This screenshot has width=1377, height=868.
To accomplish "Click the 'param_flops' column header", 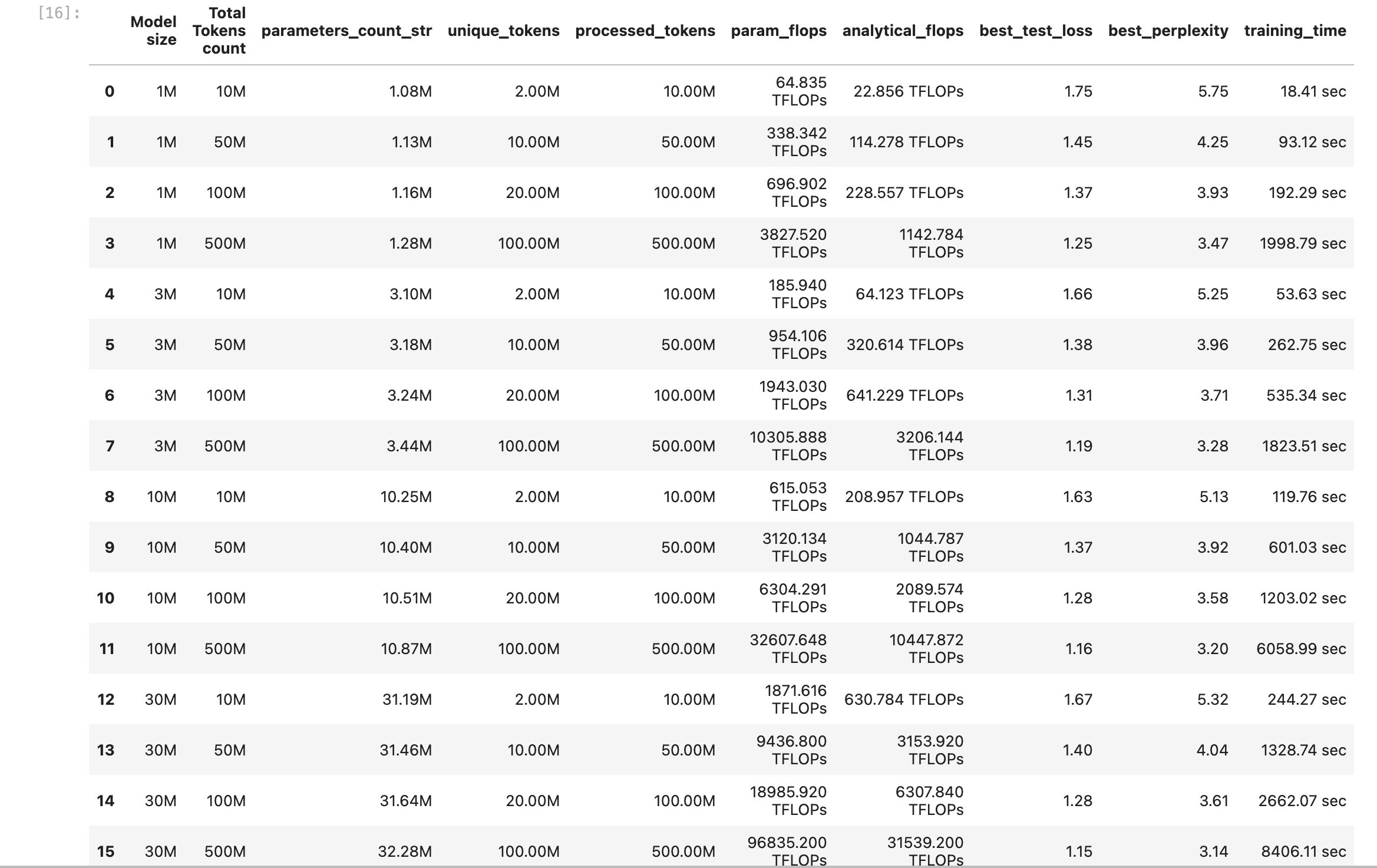I will [778, 31].
